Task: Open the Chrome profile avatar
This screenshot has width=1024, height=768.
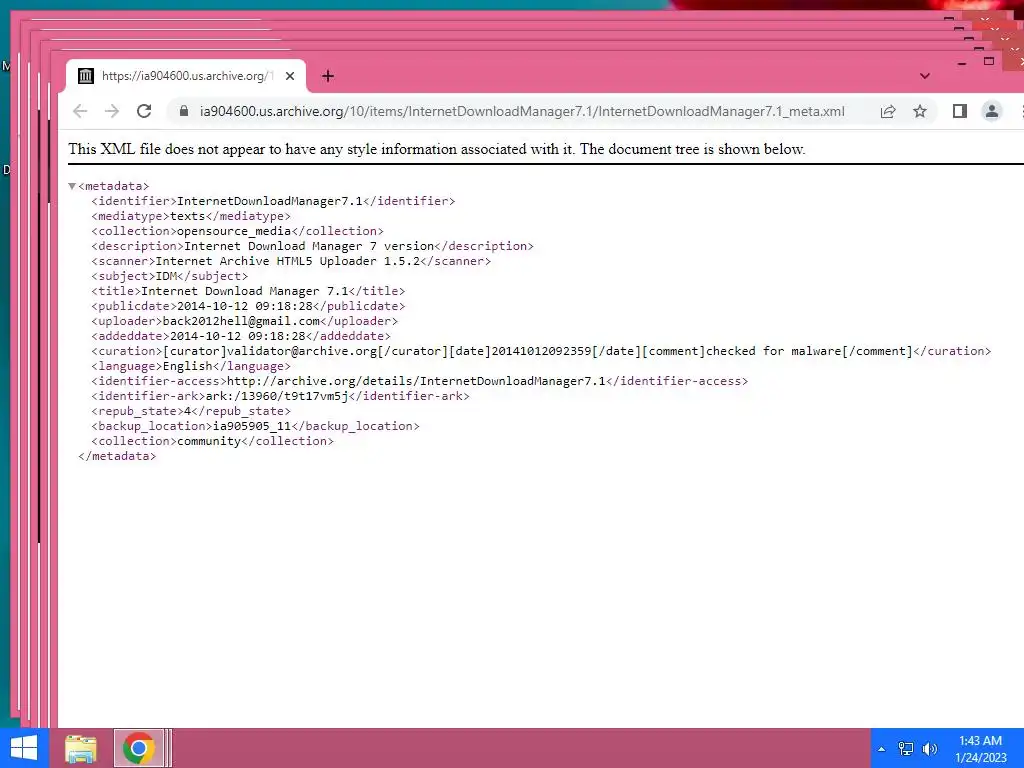Action: (x=991, y=112)
